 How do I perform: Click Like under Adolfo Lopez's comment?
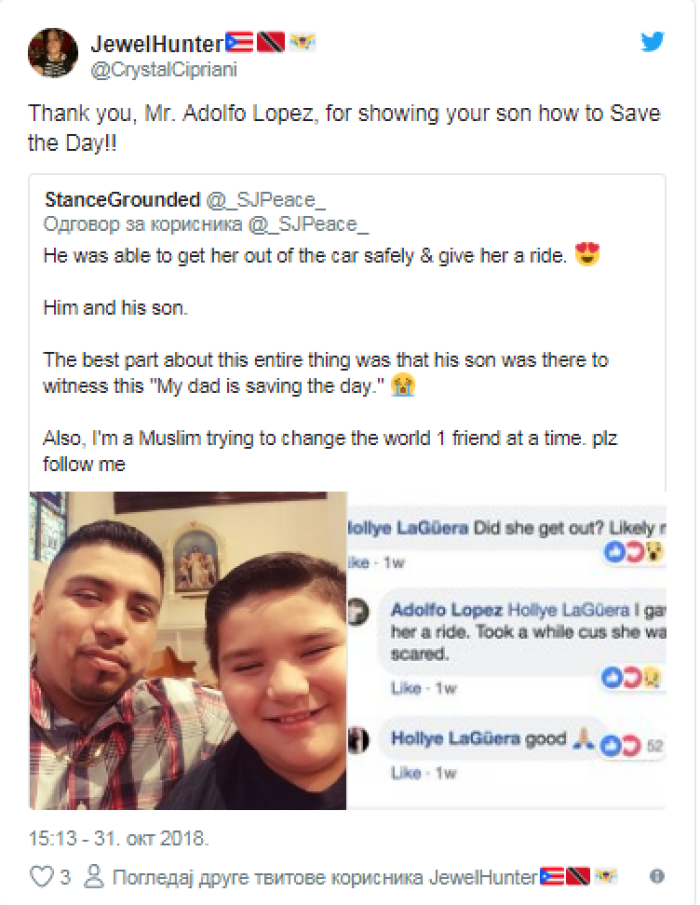point(406,688)
